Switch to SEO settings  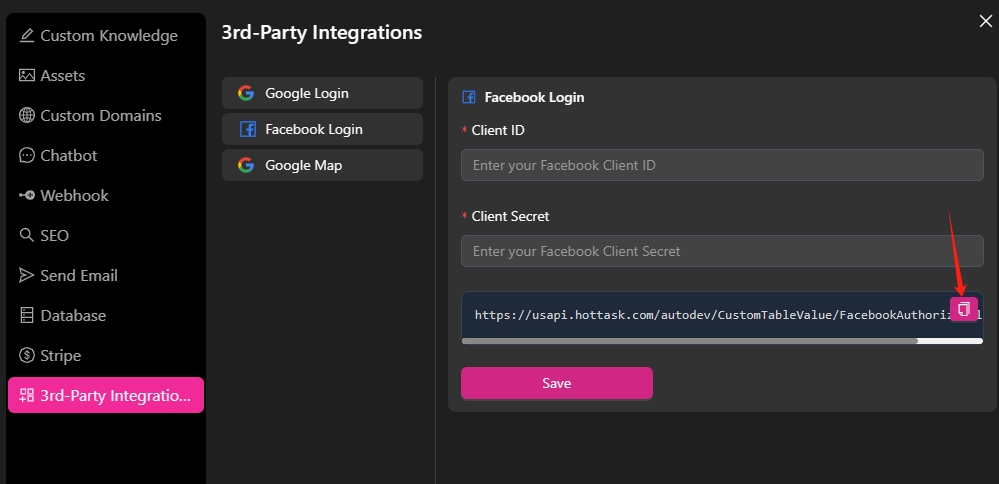click(x=106, y=236)
